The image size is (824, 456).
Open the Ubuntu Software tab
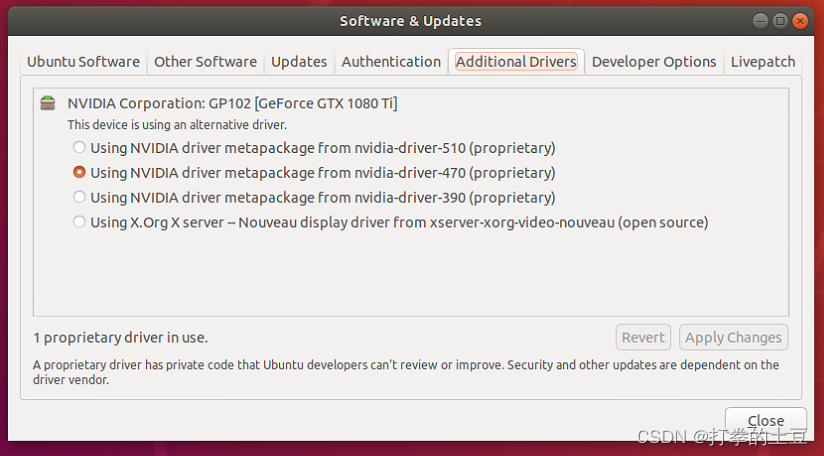point(84,62)
